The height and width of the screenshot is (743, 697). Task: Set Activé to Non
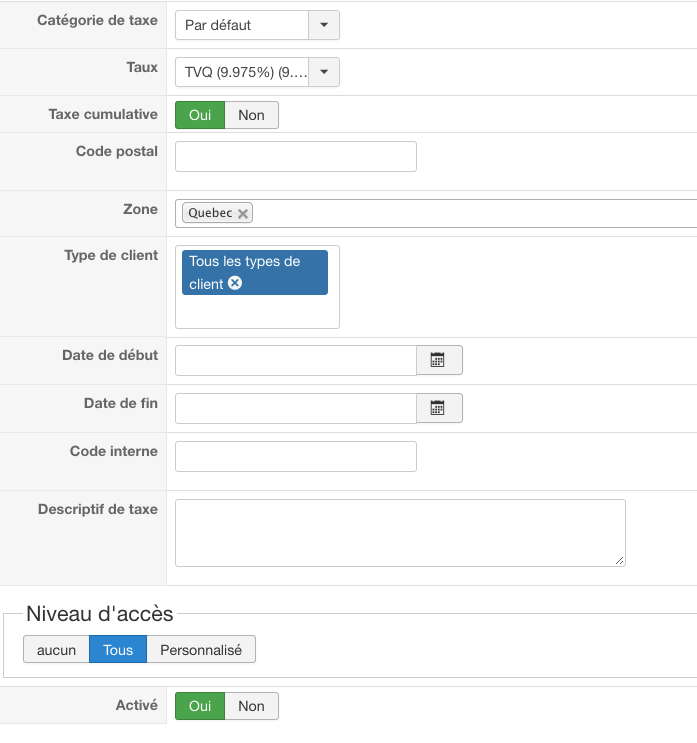coord(251,706)
